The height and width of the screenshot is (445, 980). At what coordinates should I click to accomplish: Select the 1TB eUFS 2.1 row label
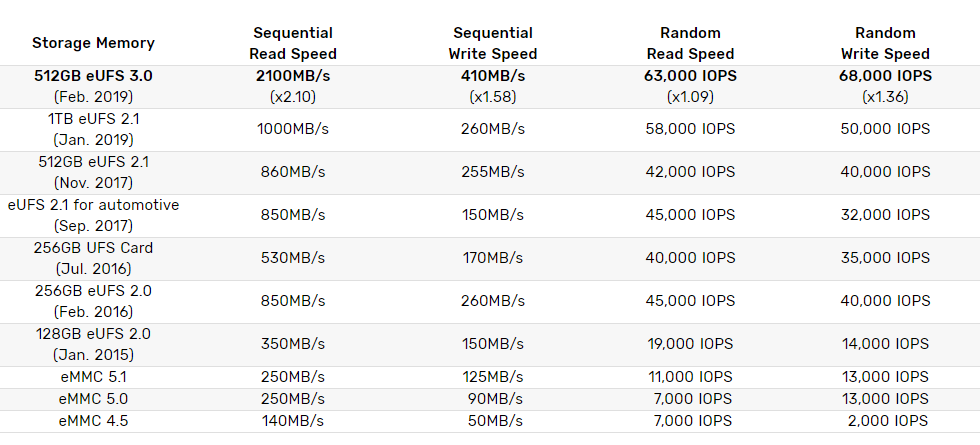tap(93, 119)
